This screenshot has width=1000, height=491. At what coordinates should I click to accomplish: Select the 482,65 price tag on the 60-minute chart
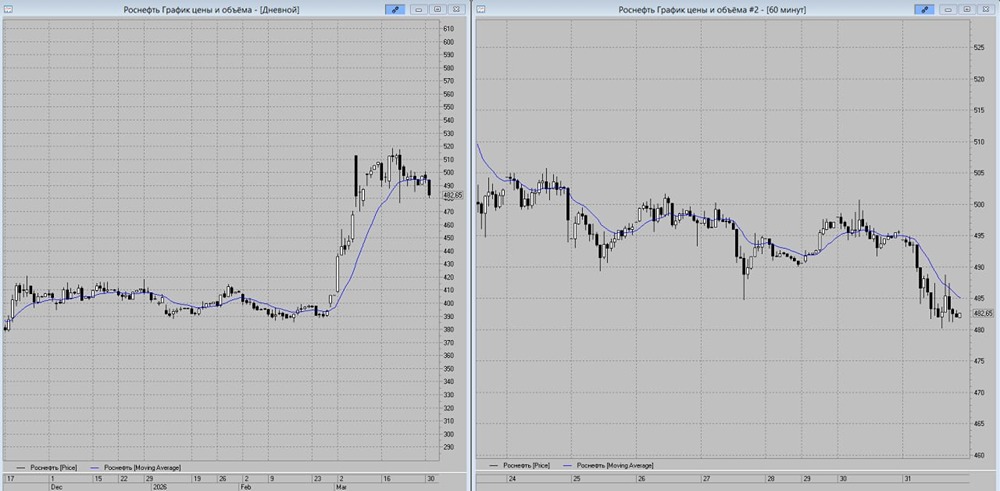(983, 314)
